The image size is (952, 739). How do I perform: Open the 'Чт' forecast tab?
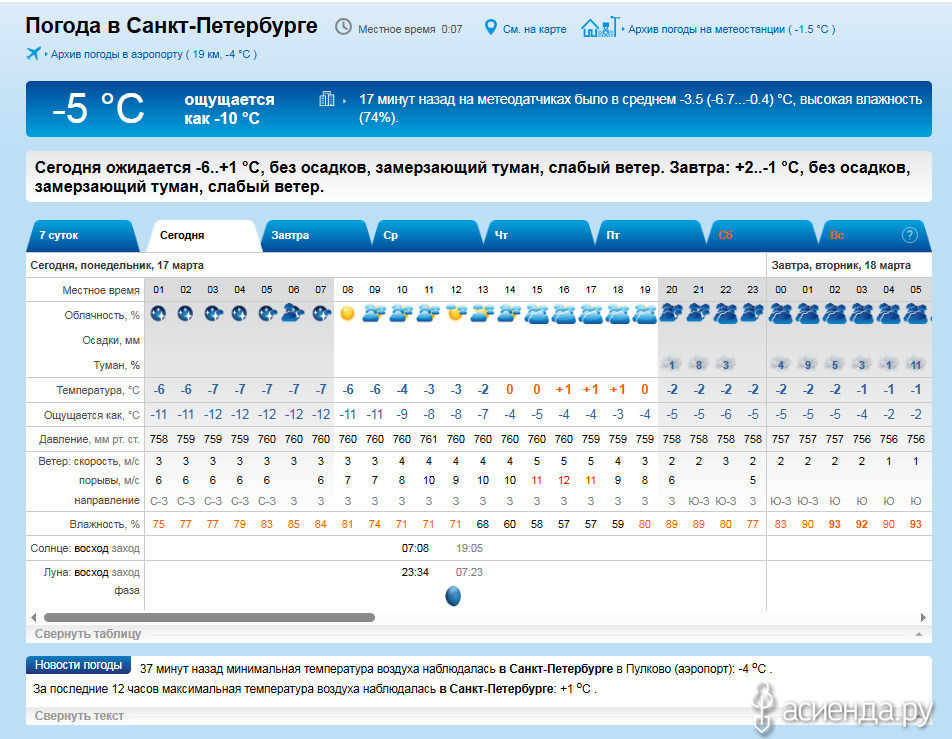coord(539,236)
